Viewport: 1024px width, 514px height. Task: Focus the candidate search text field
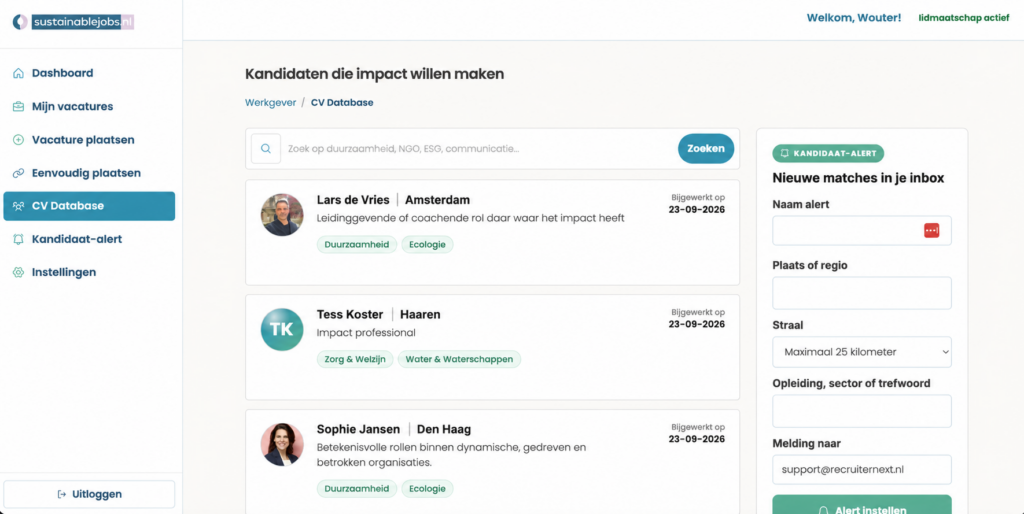click(x=480, y=149)
